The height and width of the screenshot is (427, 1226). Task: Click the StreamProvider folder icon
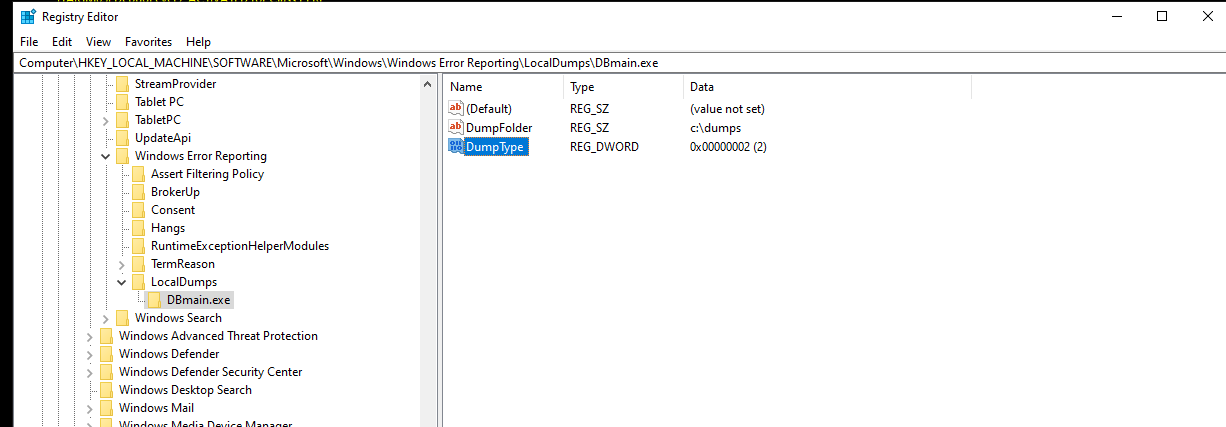coord(123,84)
